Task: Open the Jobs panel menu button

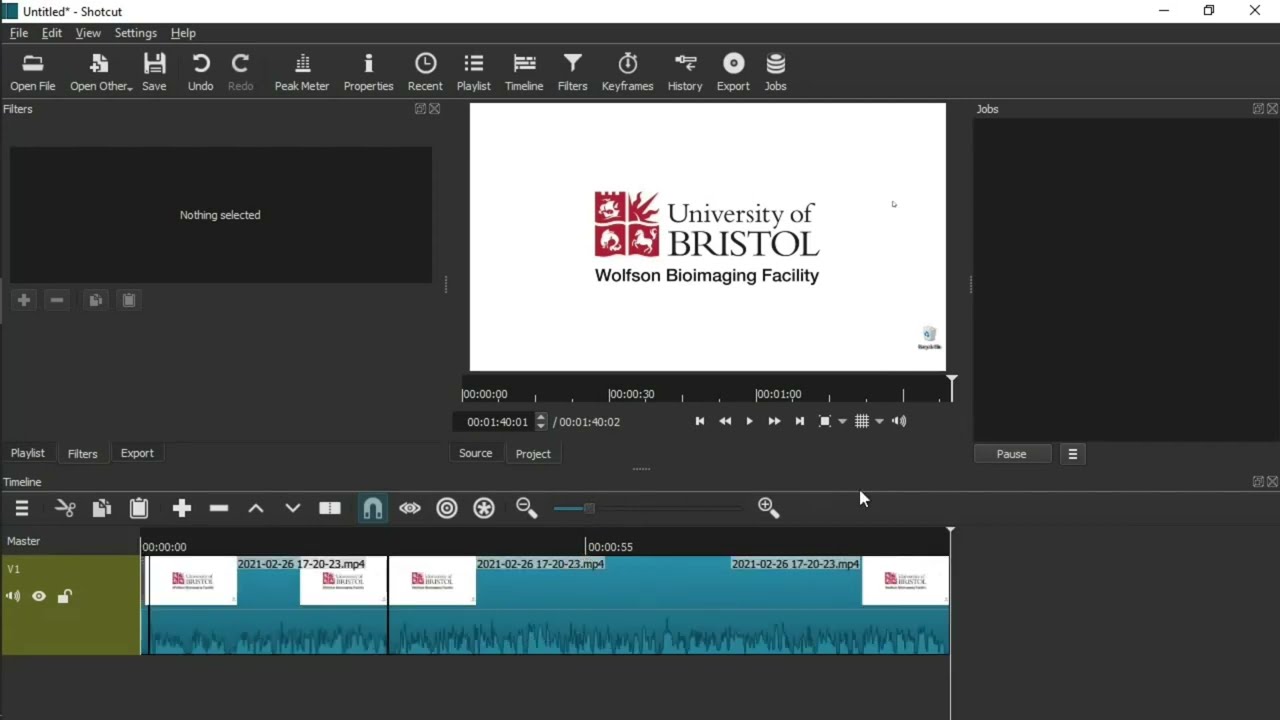Action: (1072, 454)
